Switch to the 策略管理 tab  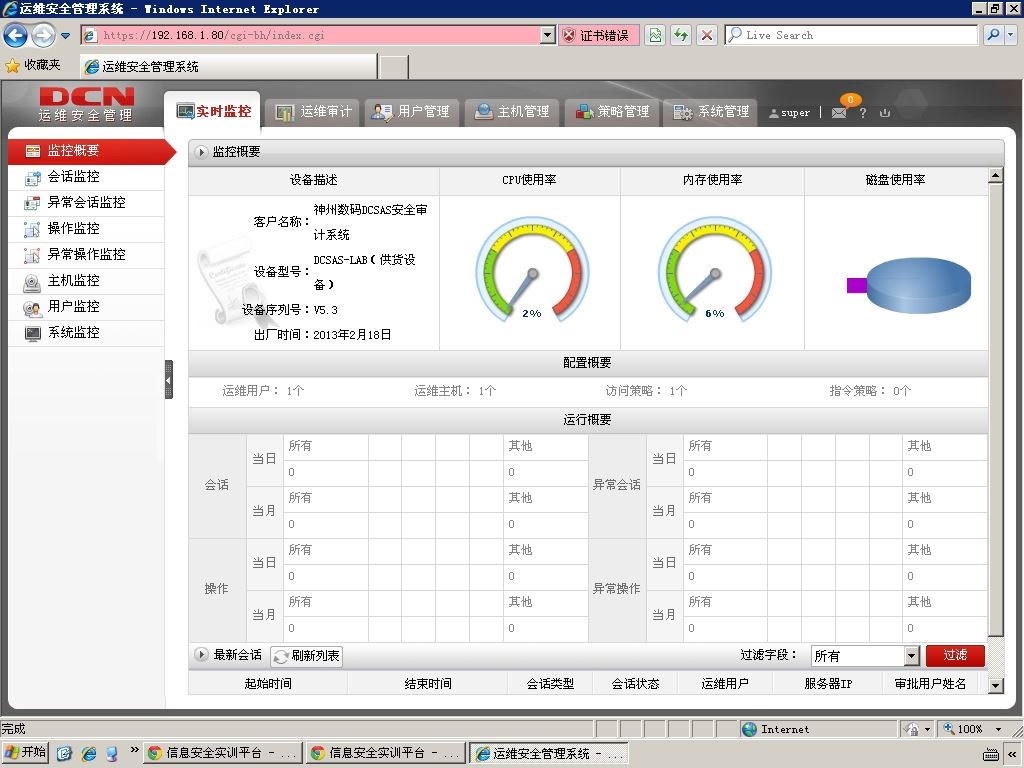(x=611, y=112)
